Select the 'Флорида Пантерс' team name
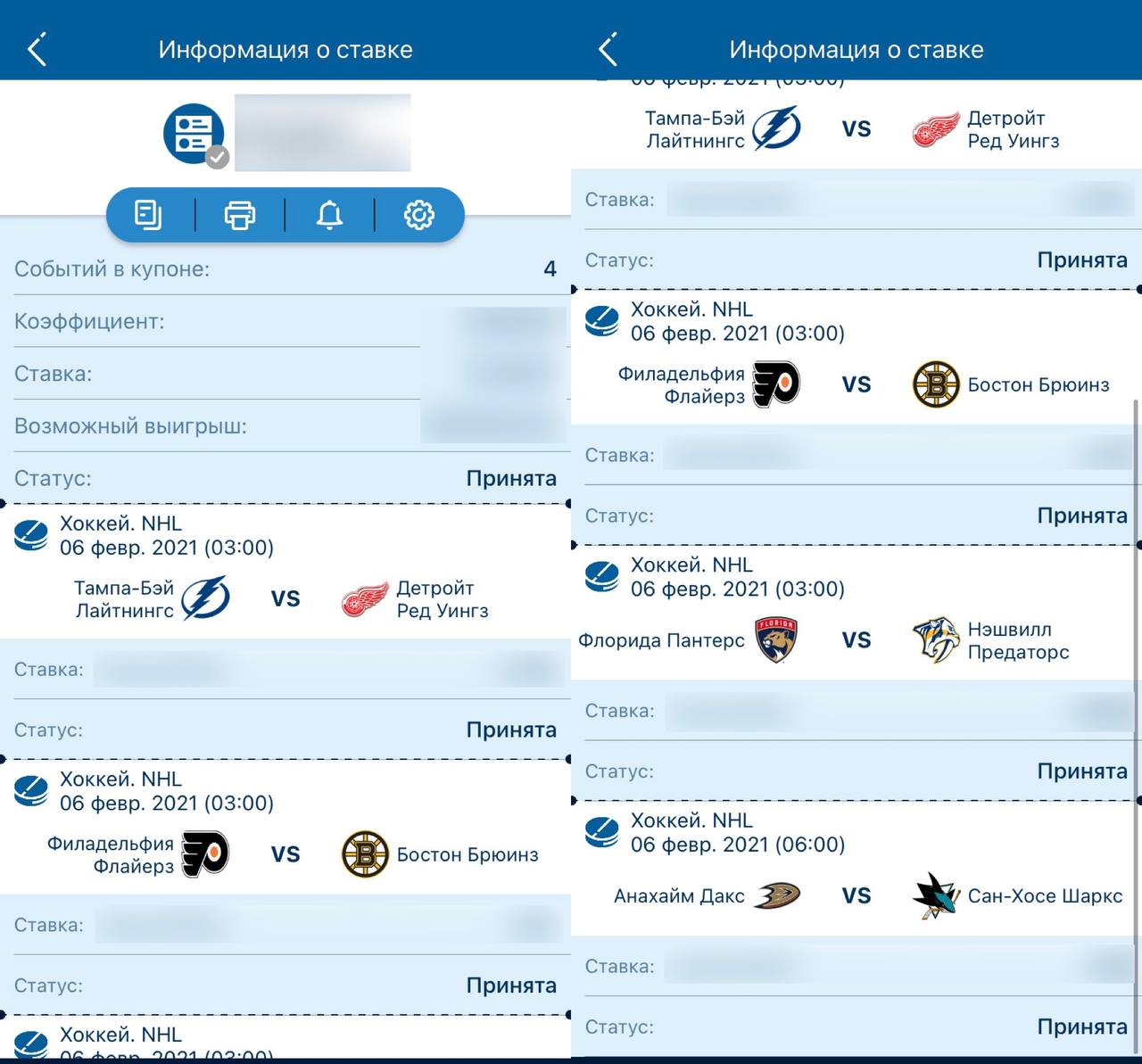1142x1064 pixels. [x=661, y=640]
